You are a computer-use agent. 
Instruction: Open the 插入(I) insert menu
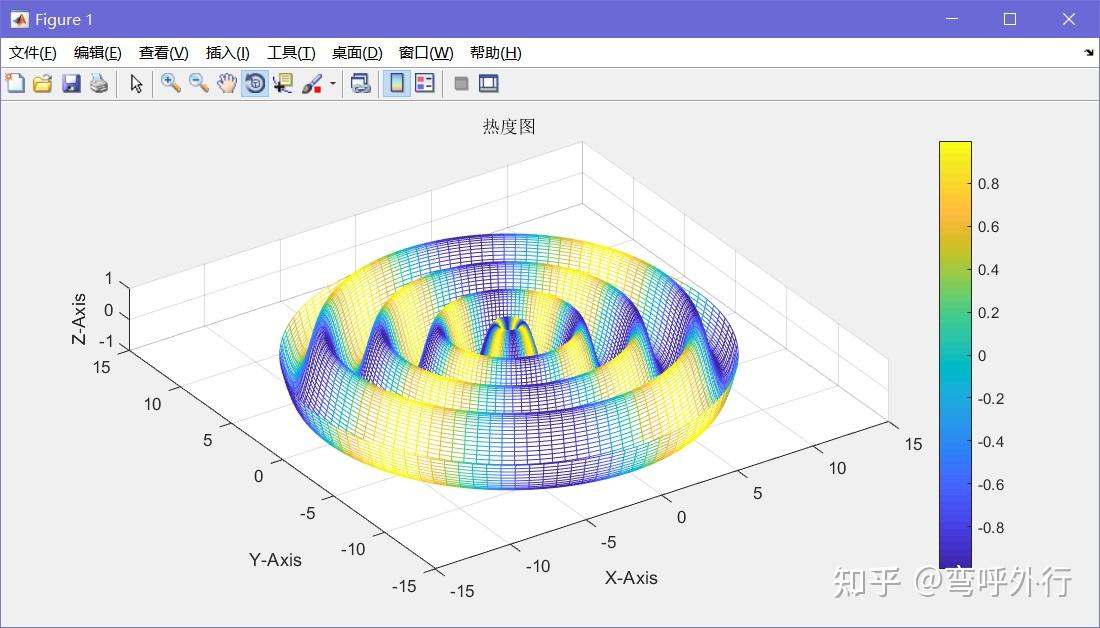(x=227, y=53)
